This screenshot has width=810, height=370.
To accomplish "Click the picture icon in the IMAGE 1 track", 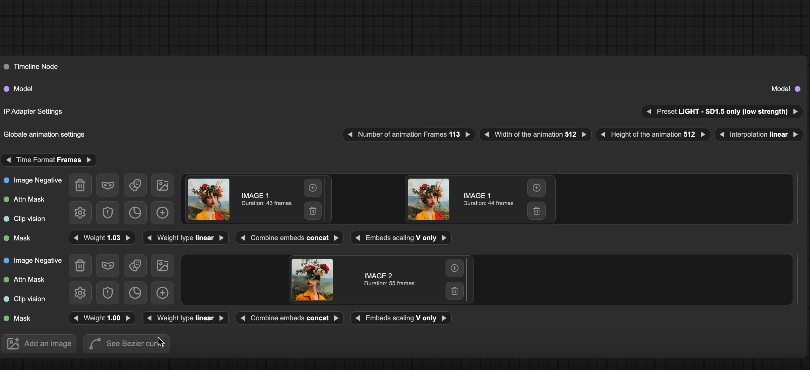I will click(162, 185).
